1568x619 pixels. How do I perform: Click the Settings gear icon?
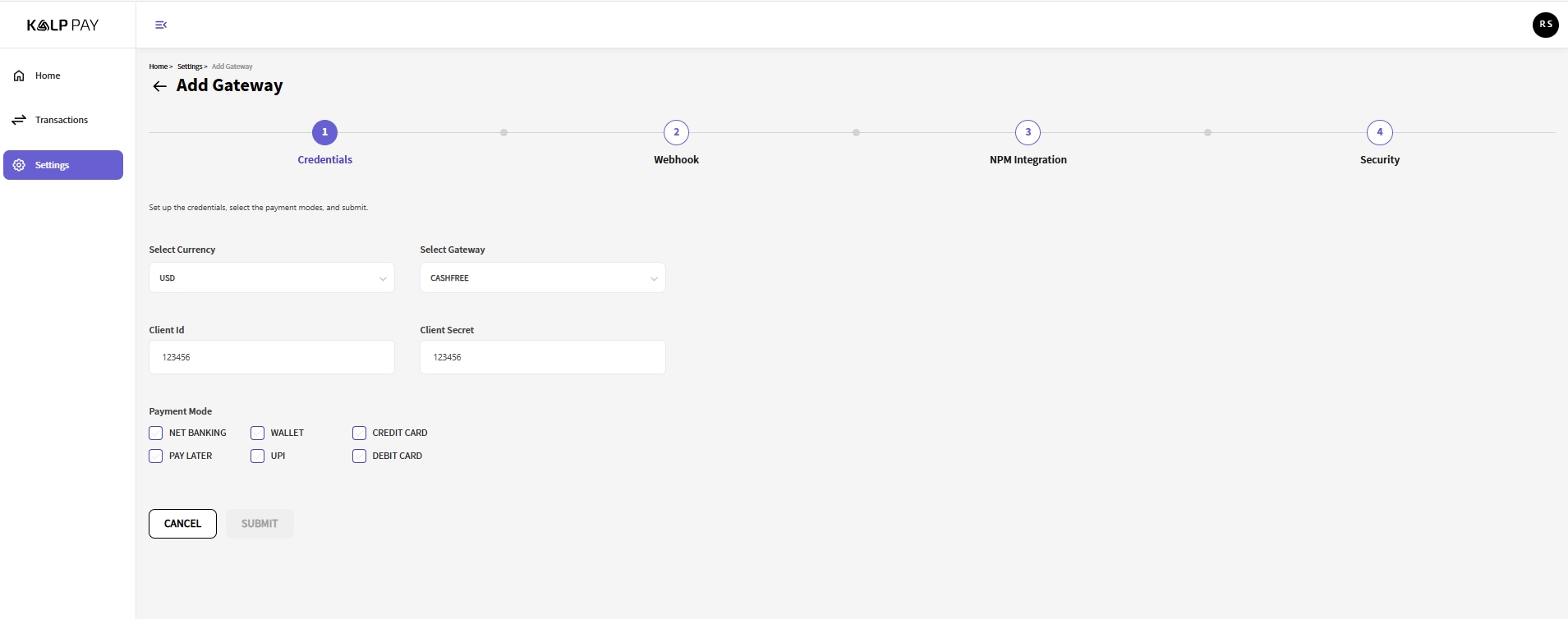click(19, 165)
